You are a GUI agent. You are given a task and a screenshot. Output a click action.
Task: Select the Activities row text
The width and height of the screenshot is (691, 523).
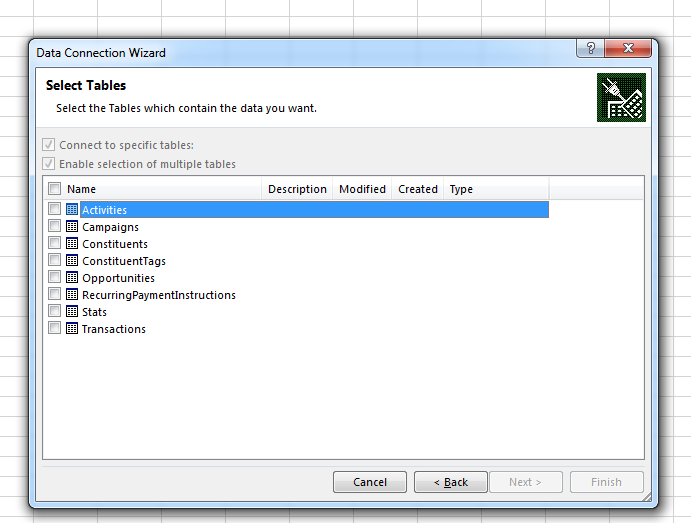104,210
